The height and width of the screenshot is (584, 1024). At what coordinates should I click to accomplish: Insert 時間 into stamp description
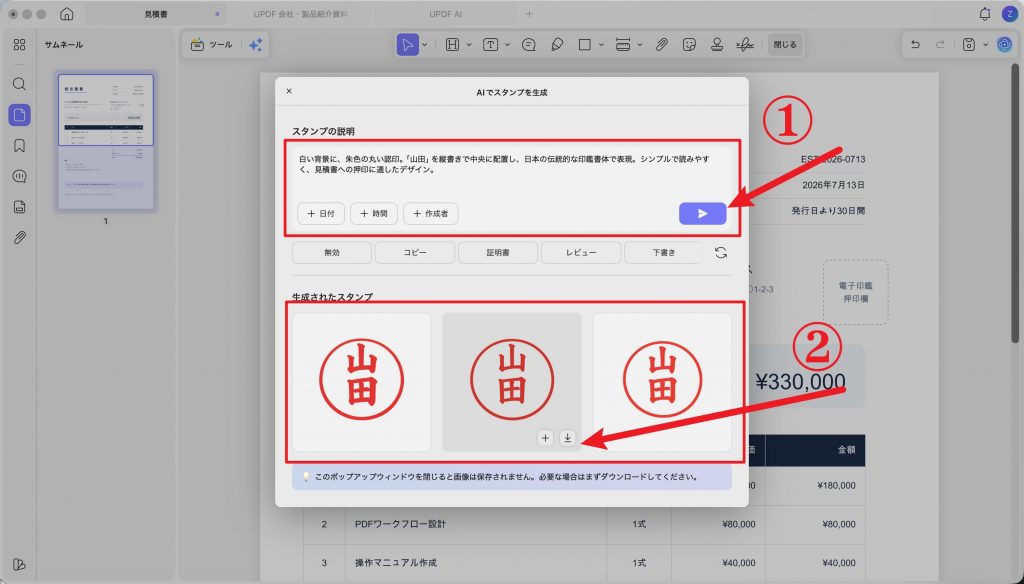click(374, 214)
